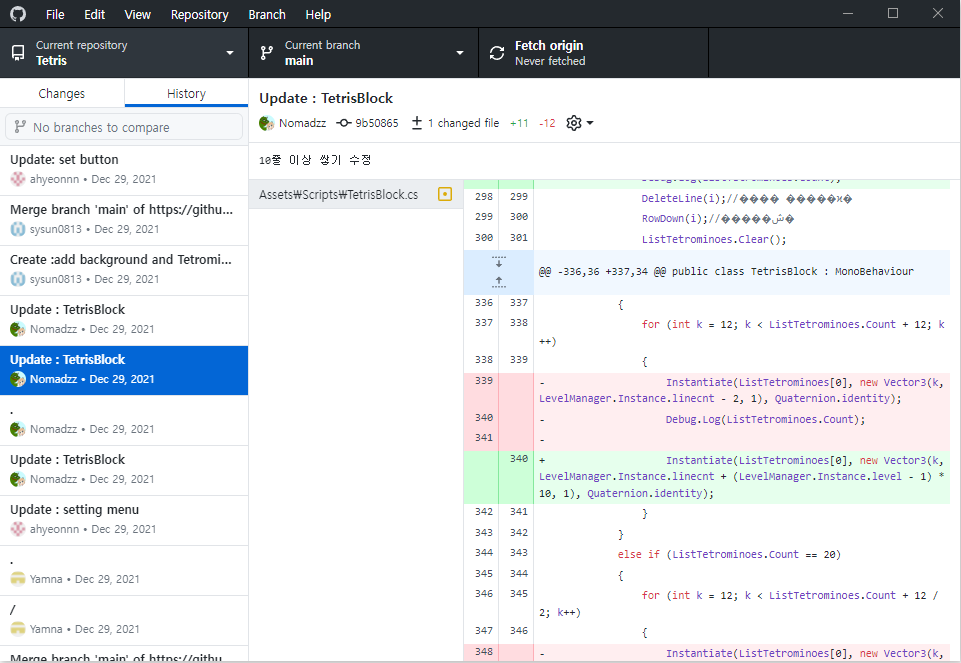This screenshot has height=663, width=961.
Task: Expand diff context upward arrow
Action: (x=499, y=282)
